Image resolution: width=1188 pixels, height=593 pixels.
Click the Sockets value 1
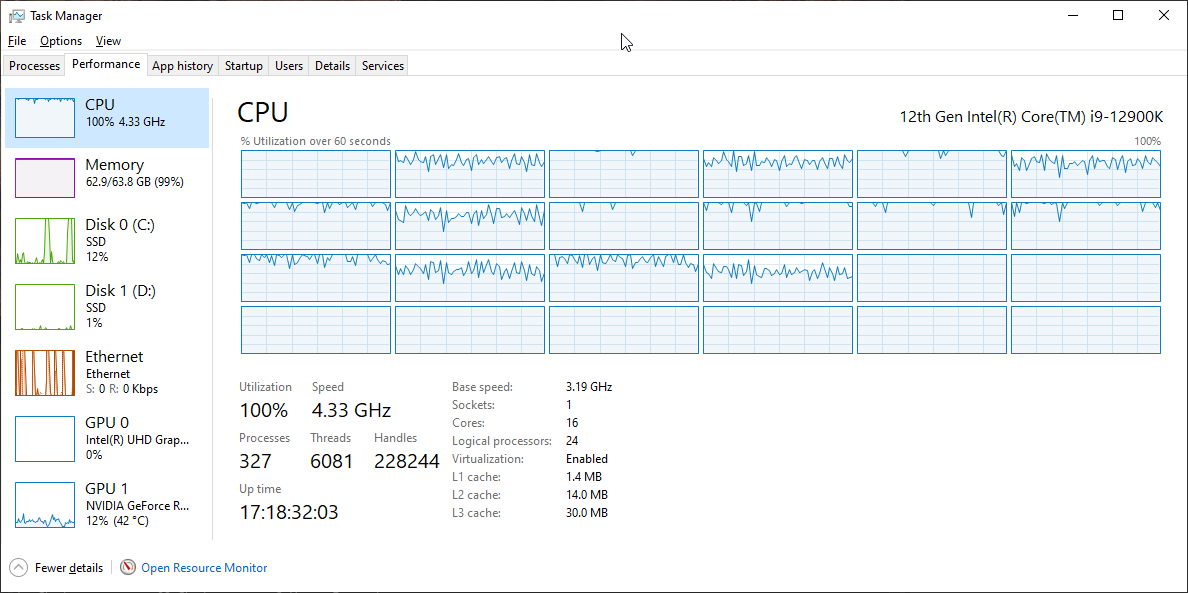pos(569,404)
